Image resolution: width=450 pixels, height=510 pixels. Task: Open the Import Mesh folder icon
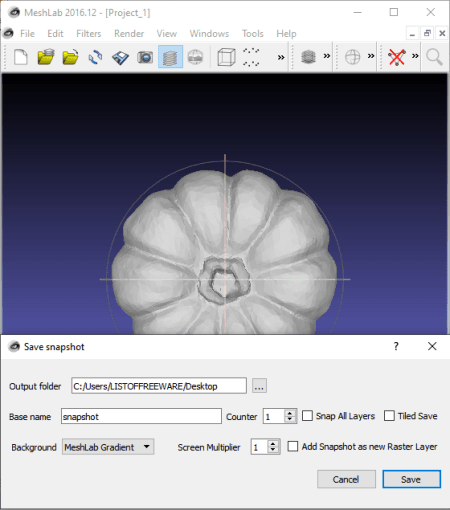point(70,57)
